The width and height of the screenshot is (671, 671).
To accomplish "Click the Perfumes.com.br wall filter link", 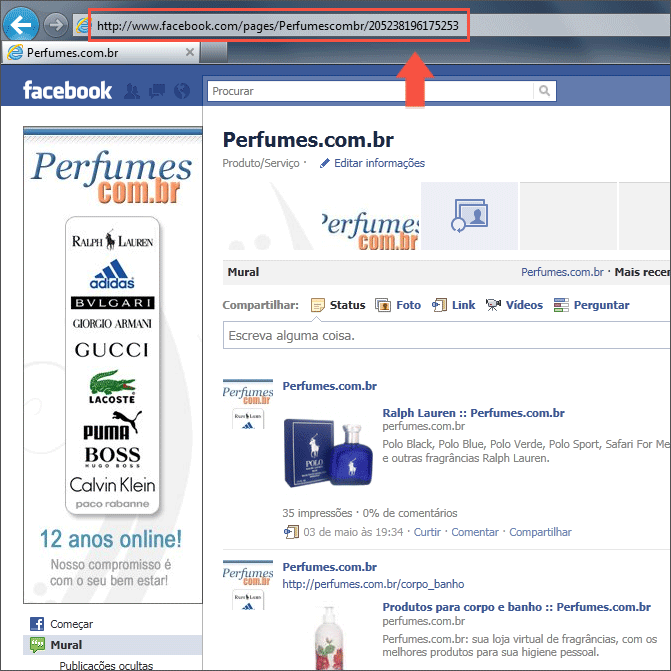I will pos(562,272).
